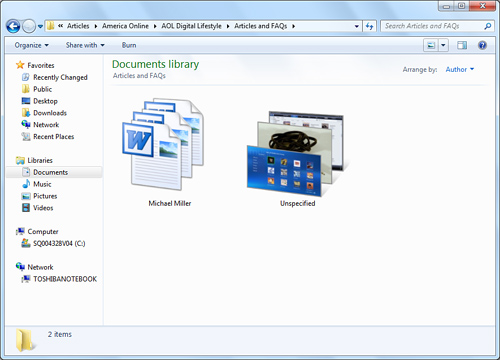Screen dimensions: 500x360
Task: Expand hidden path with double chevron
Action: [x=60, y=26]
